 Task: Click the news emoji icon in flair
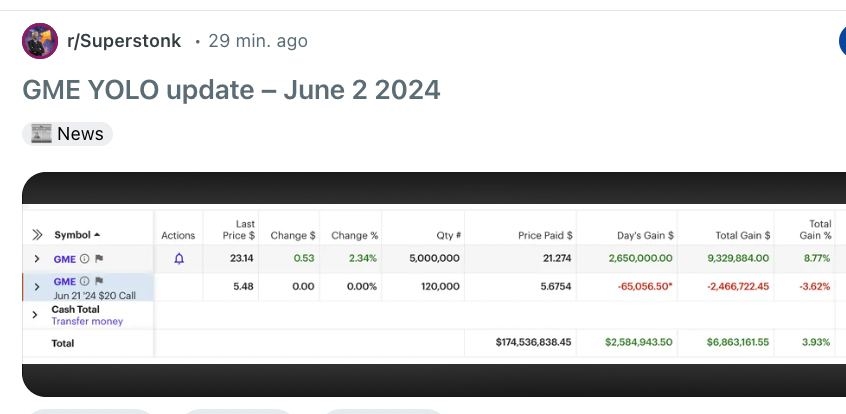coord(41,134)
